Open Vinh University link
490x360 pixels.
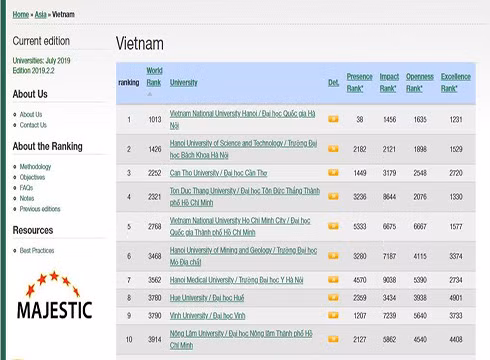point(207,316)
